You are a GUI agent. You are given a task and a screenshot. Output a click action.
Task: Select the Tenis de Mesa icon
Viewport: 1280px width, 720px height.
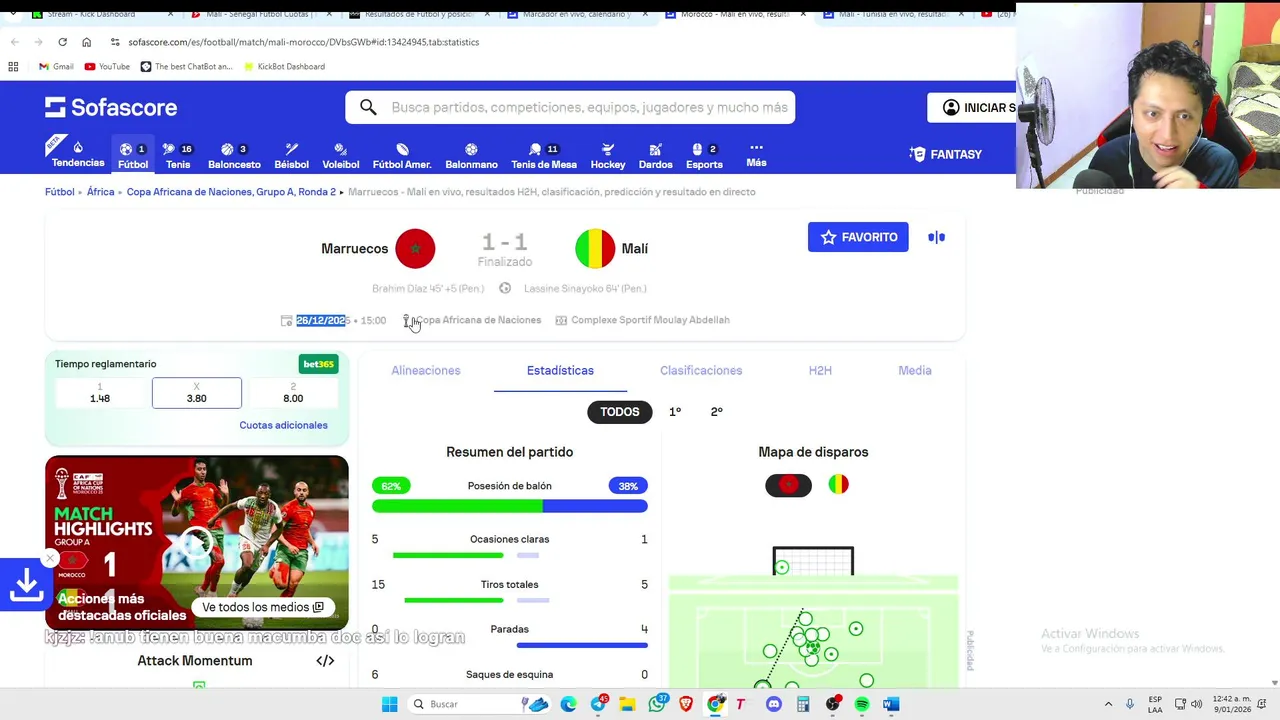click(x=544, y=154)
